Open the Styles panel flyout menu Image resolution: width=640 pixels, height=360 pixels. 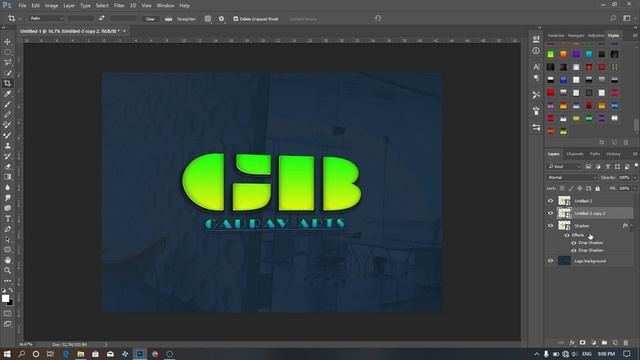pyautogui.click(x=635, y=36)
